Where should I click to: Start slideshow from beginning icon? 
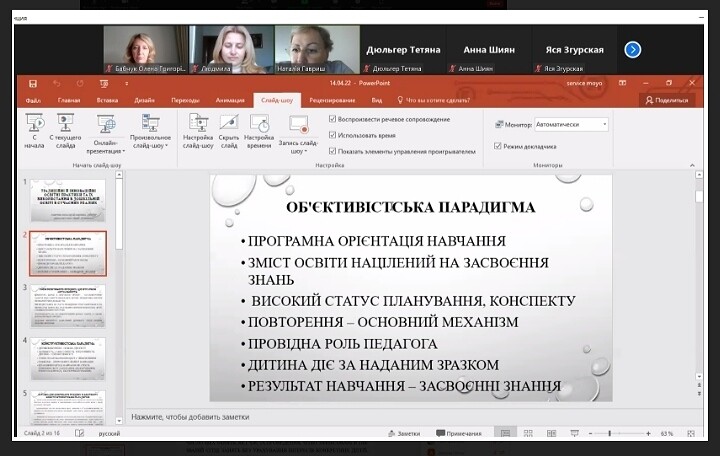click(x=34, y=130)
